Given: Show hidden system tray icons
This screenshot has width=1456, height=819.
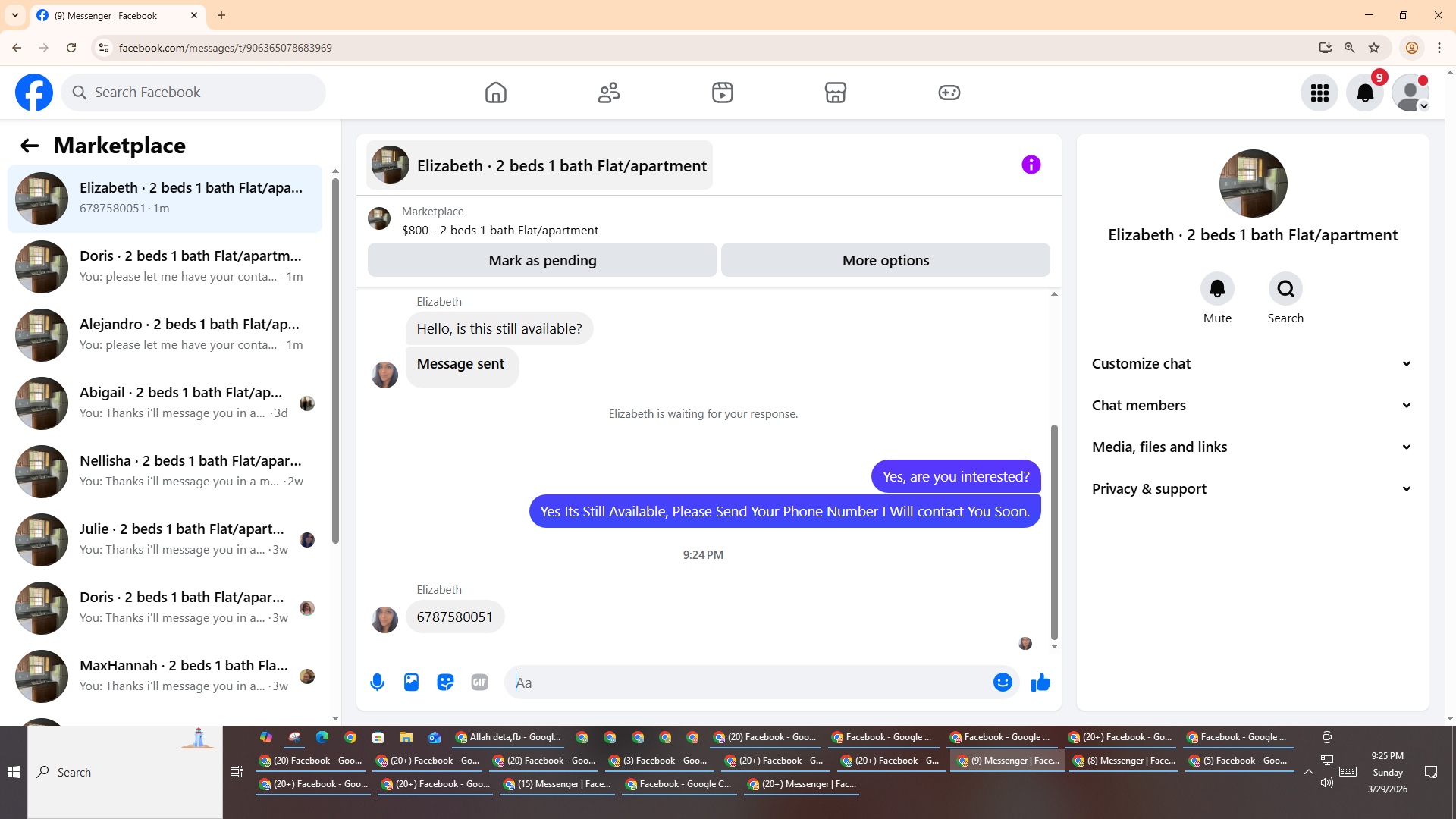Looking at the screenshot, I should pos(1309,772).
